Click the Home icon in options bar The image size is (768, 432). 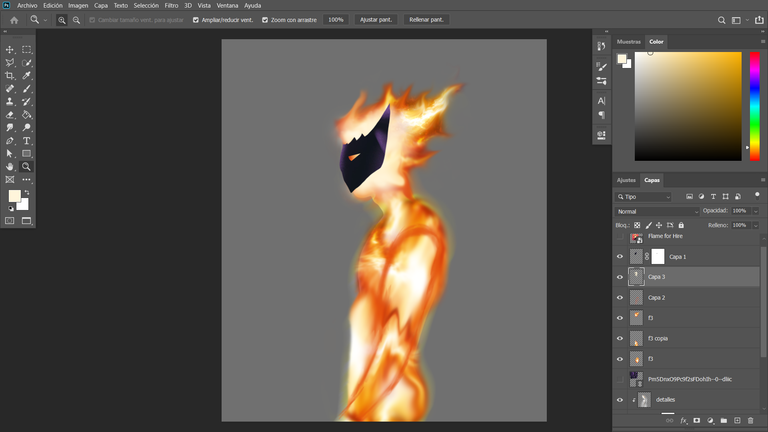(x=14, y=20)
